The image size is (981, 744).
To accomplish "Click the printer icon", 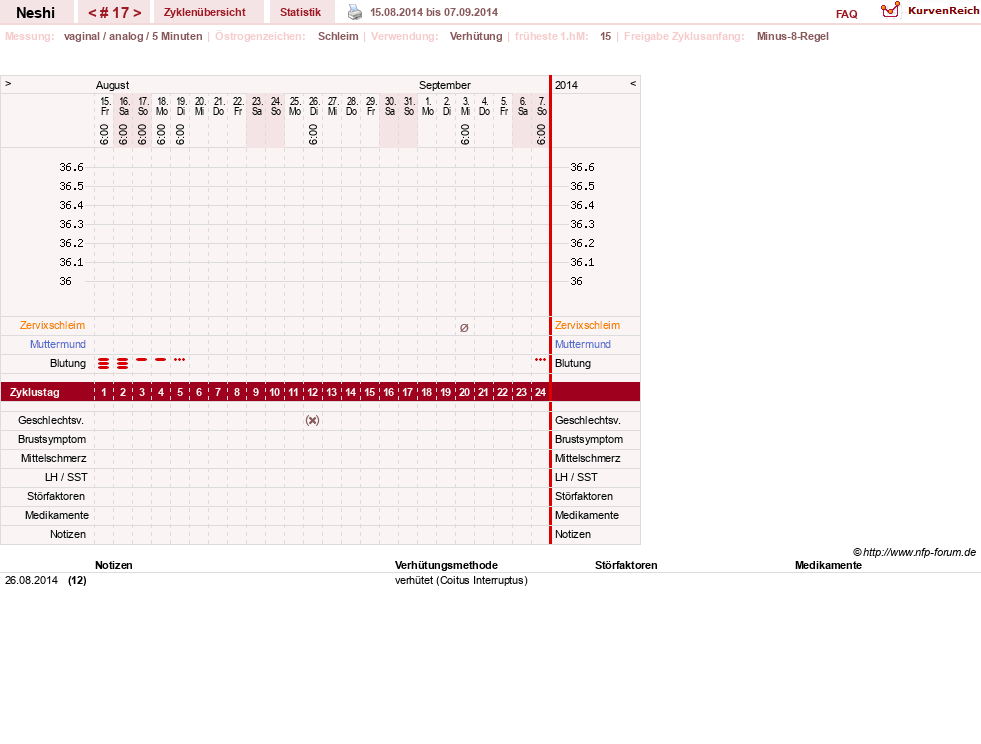I will [x=355, y=12].
